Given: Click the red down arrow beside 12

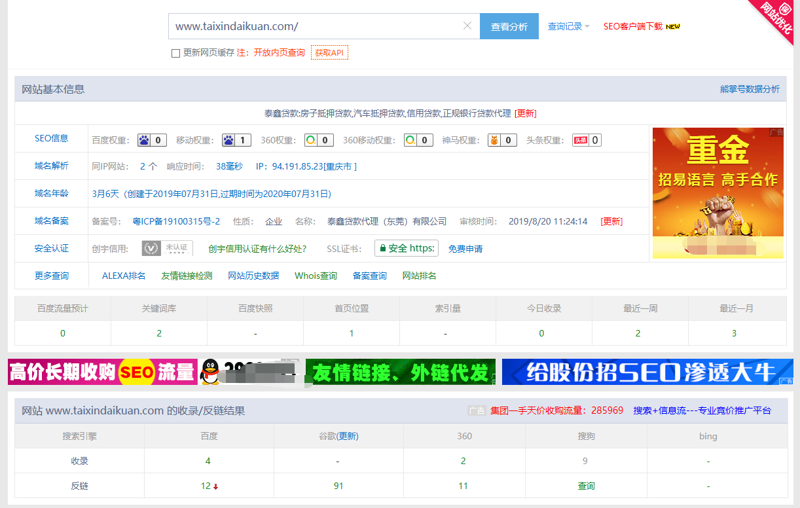Looking at the screenshot, I should click(216, 487).
